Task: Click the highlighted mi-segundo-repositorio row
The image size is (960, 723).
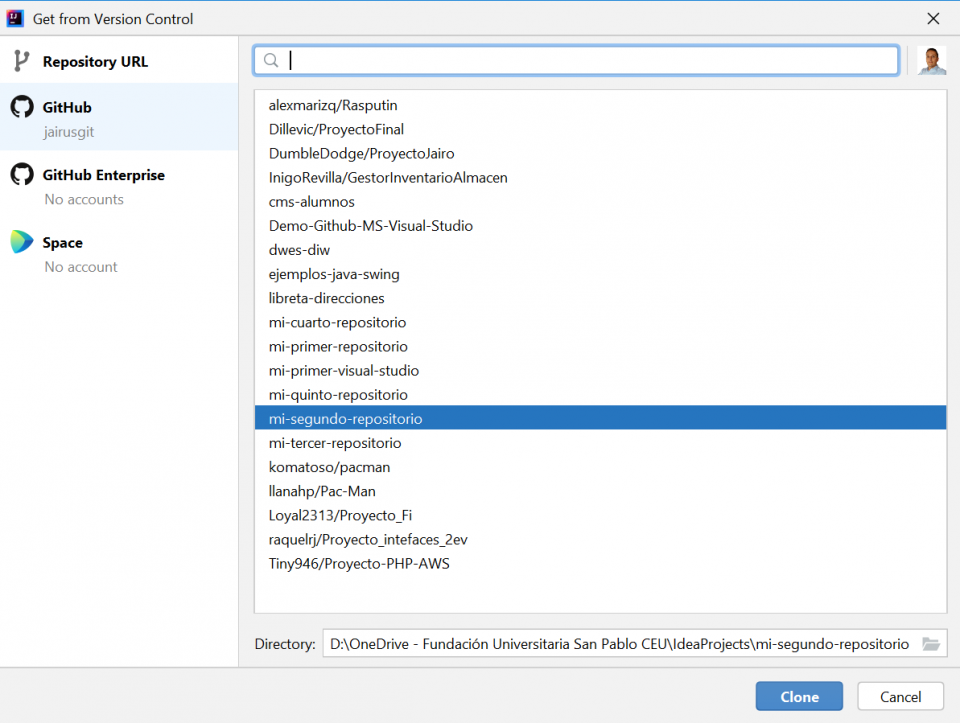Action: (x=601, y=418)
